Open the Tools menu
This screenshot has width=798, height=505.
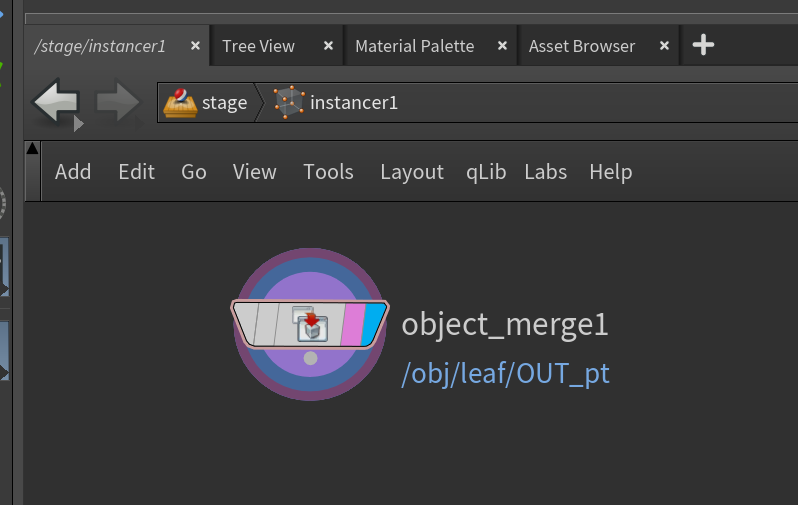[328, 172]
